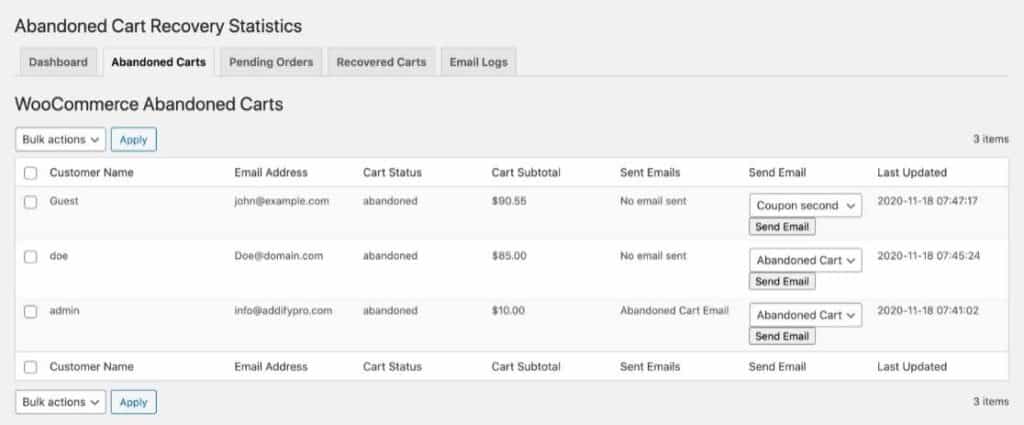Go to the Recovered Carts tab
The width and height of the screenshot is (1024, 425).
[381, 62]
